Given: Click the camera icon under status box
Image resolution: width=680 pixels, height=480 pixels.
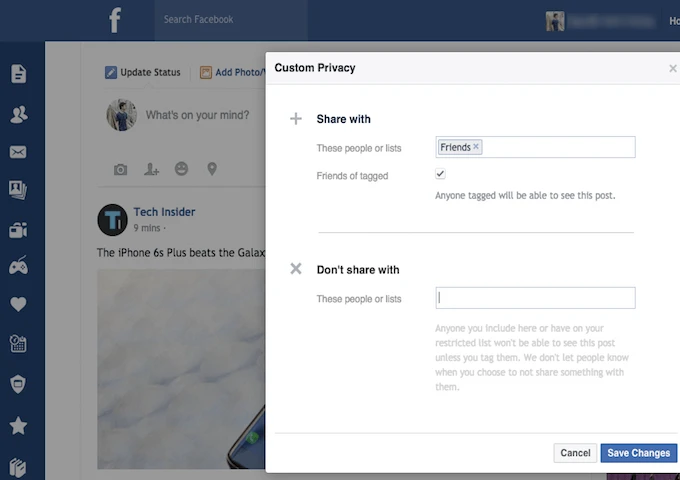Looking at the screenshot, I should (x=121, y=169).
